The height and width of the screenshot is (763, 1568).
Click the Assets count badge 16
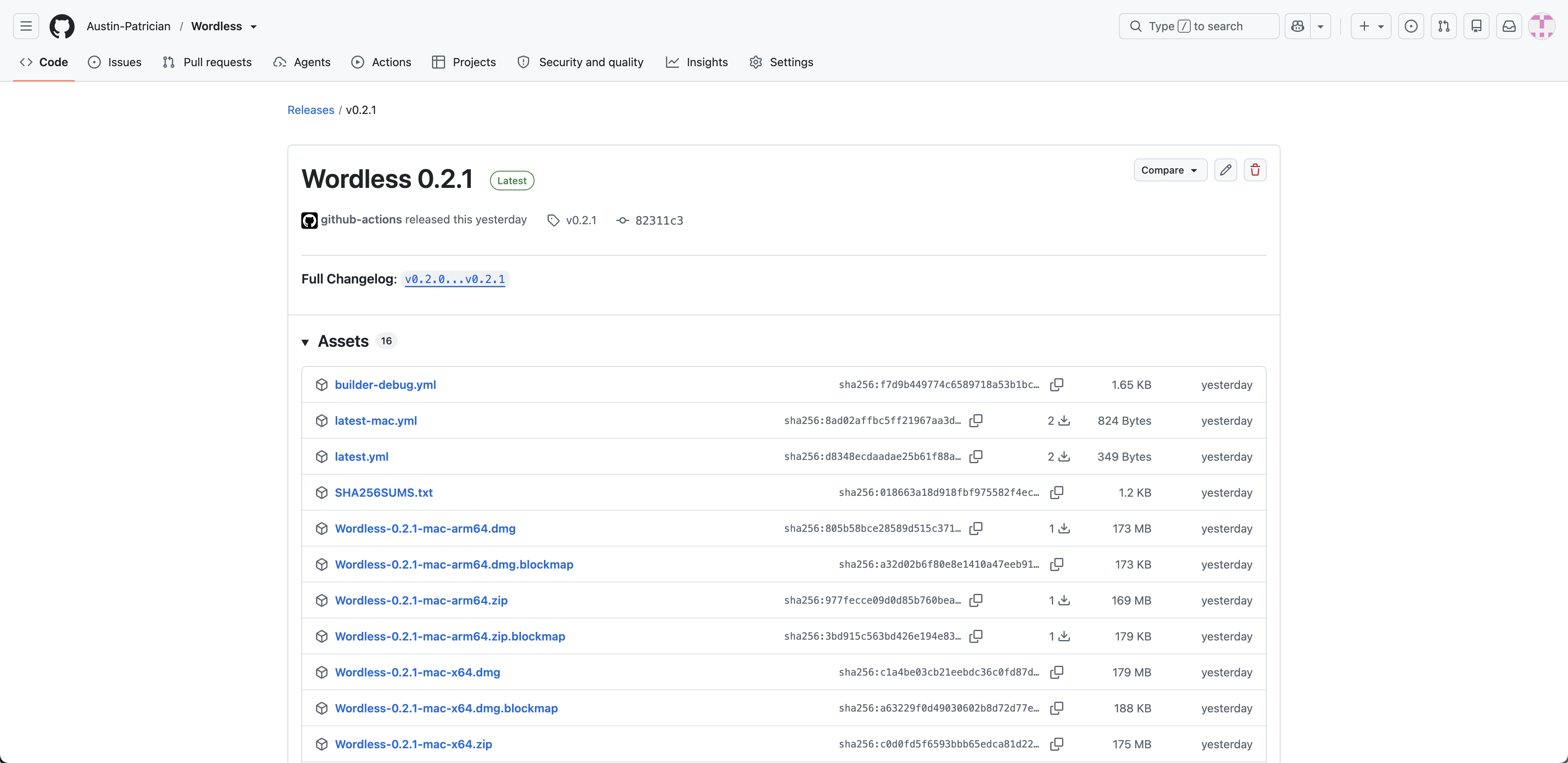tap(386, 341)
